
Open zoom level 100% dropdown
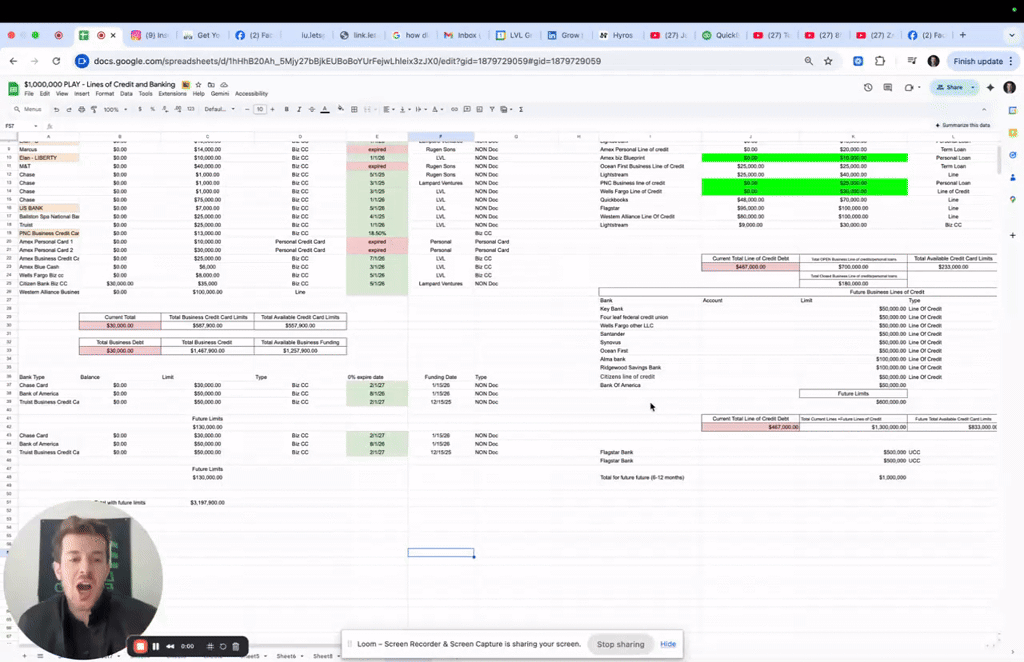tap(116, 110)
